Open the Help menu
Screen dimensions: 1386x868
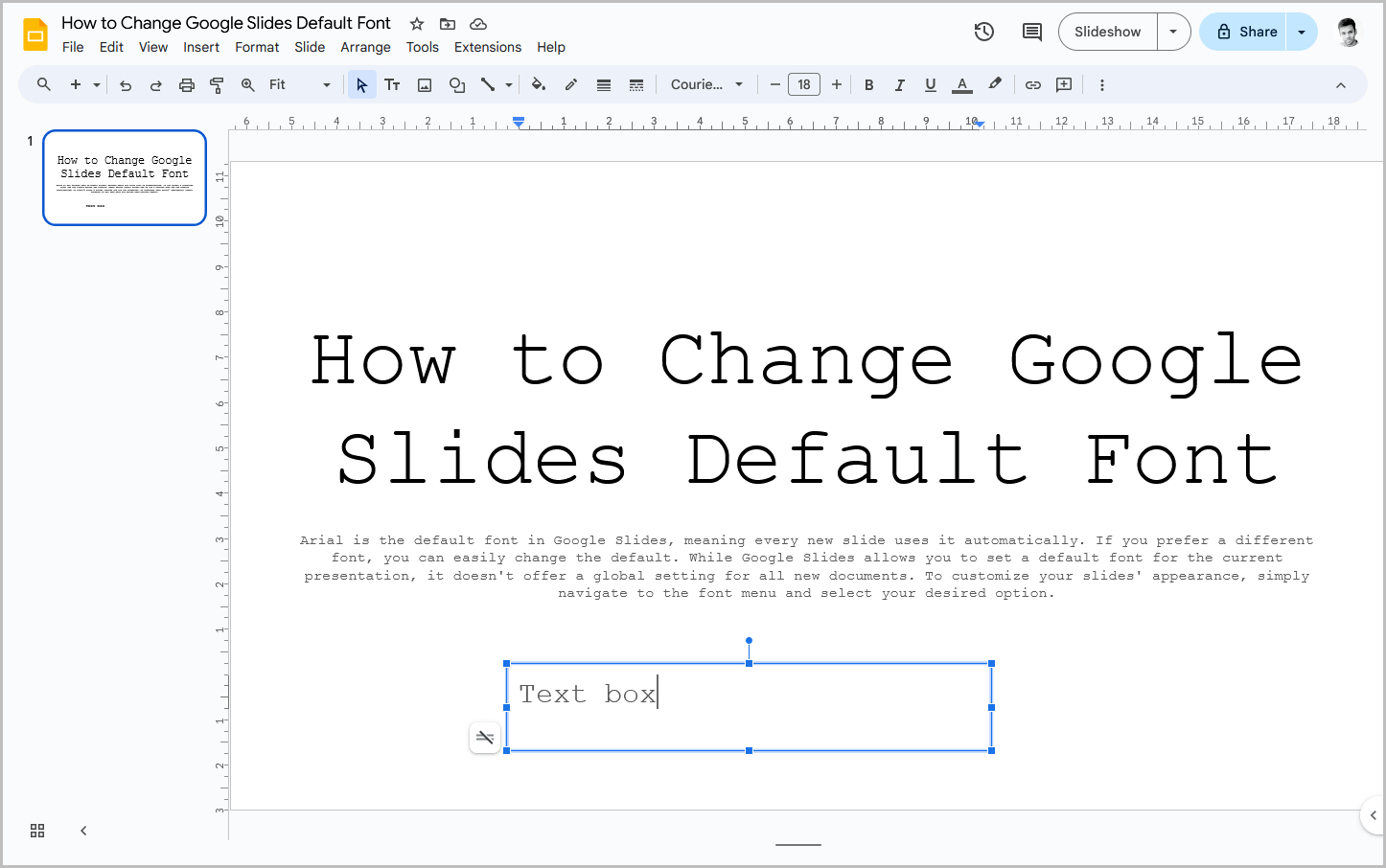[x=551, y=47]
